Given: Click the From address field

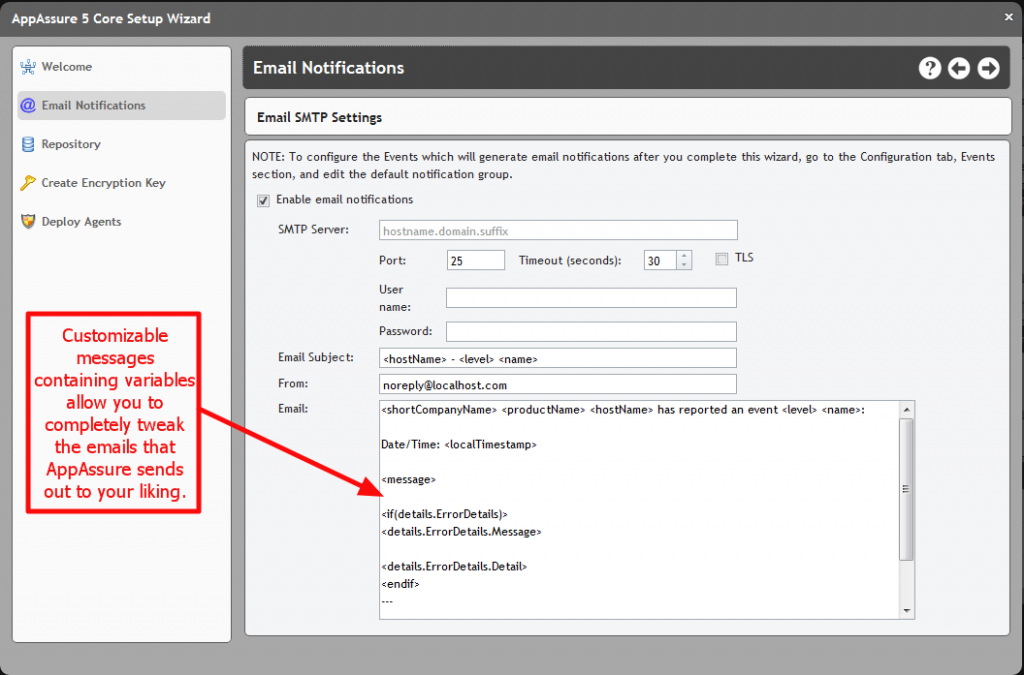Looking at the screenshot, I should (558, 385).
